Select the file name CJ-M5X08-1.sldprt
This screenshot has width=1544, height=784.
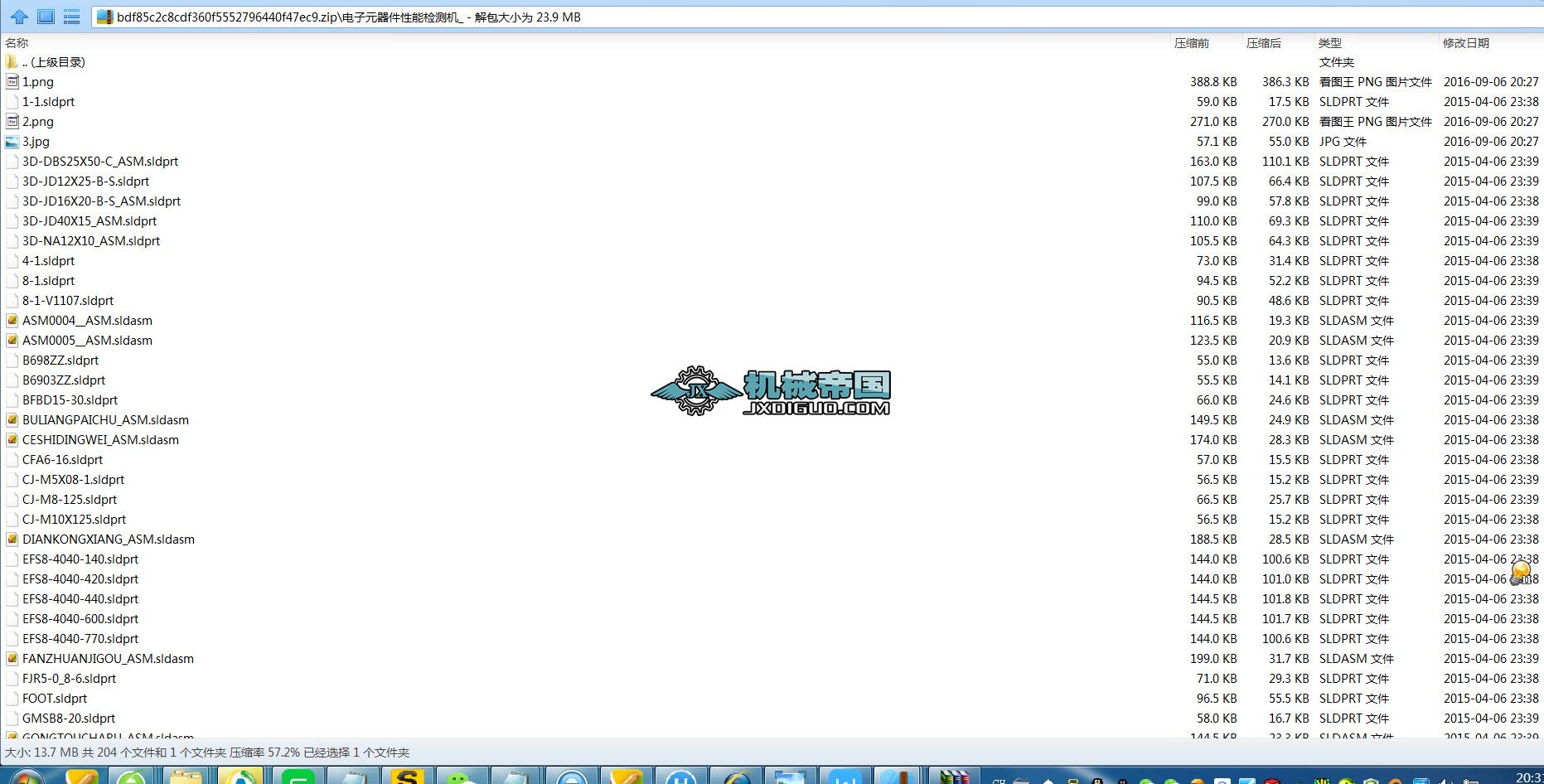coord(73,480)
